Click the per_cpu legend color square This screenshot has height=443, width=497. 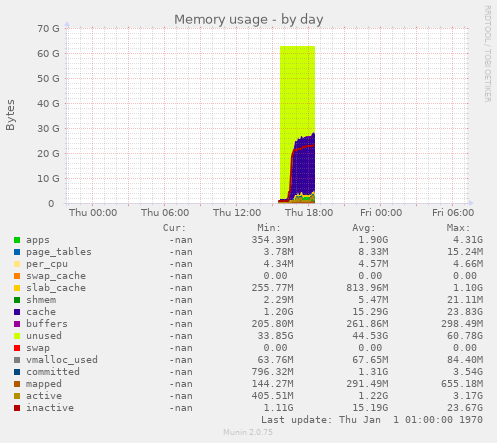click(x=17, y=264)
